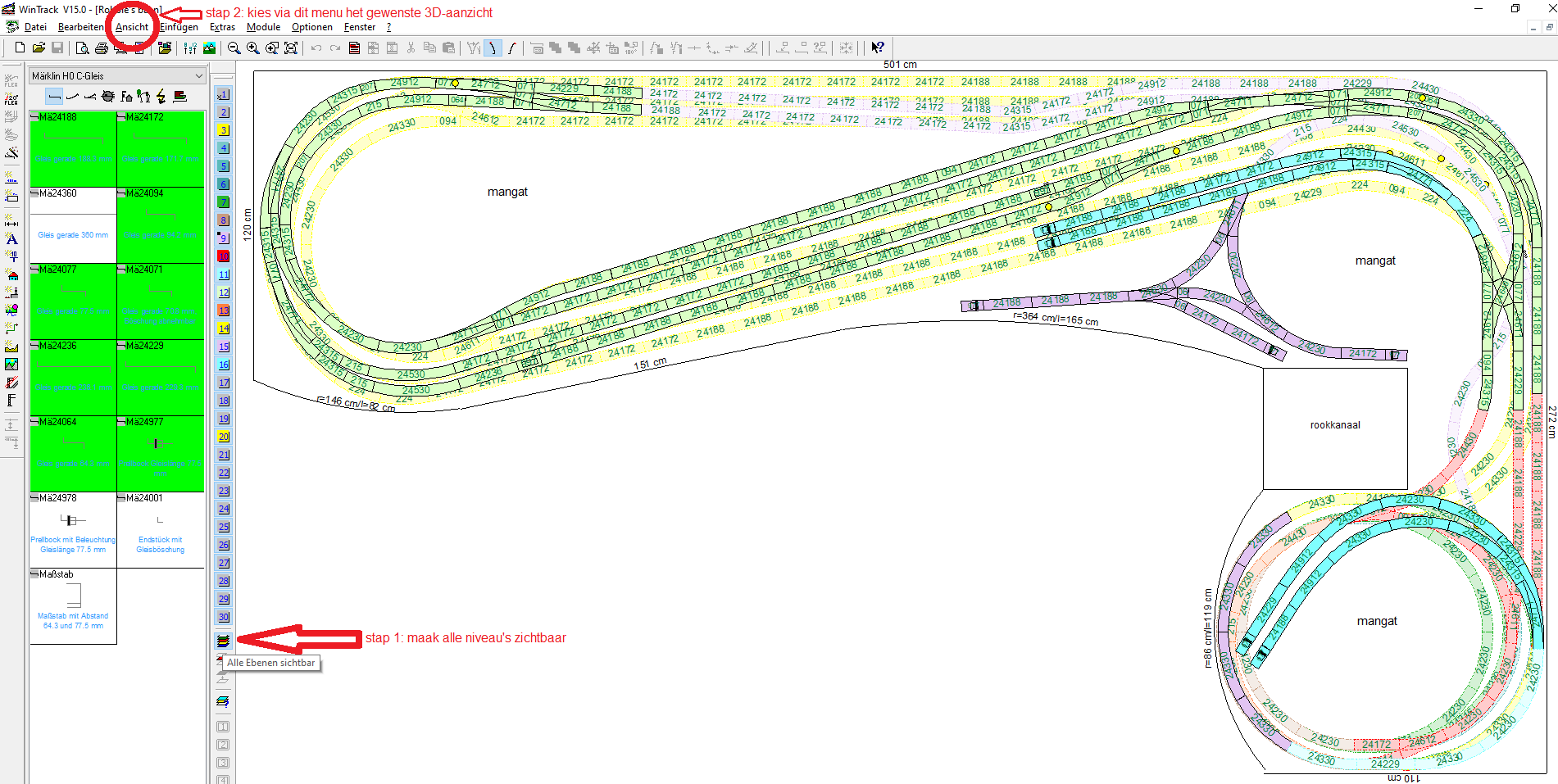Viewport: 1558px width, 784px height.
Task: Select track tile Mä24360
Action: pos(73,224)
